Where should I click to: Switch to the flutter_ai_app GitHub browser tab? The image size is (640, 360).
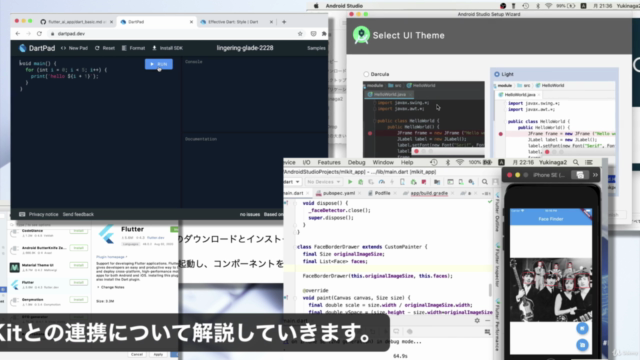[x=76, y=22]
